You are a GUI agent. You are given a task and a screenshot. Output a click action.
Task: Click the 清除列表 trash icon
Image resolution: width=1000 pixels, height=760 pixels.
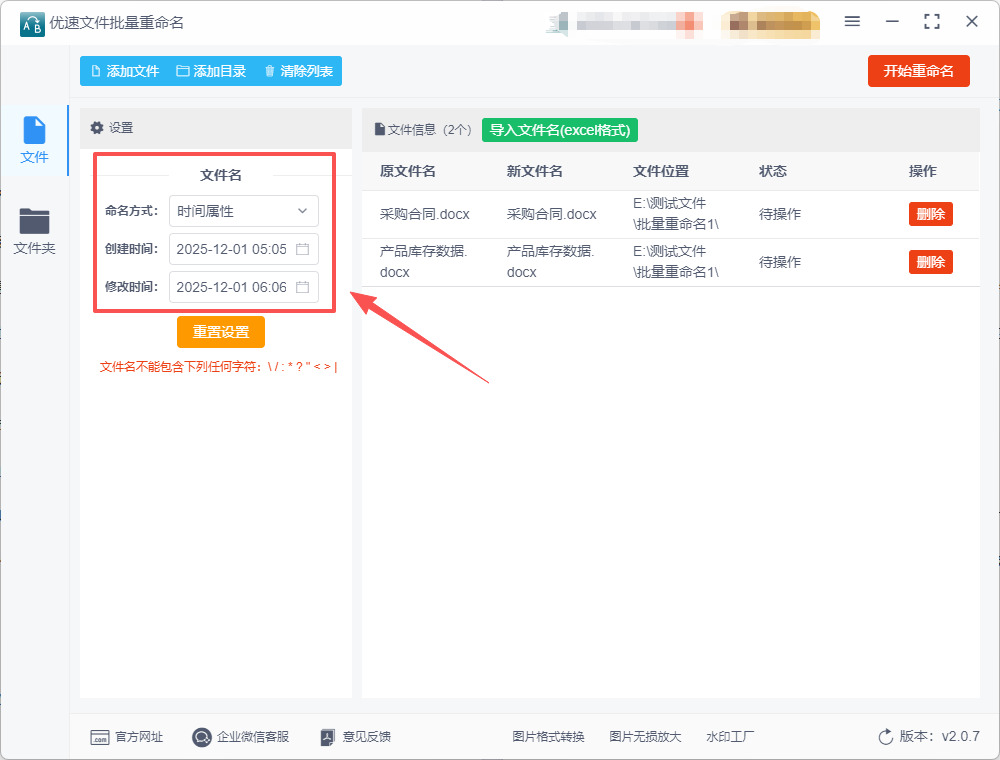[270, 71]
